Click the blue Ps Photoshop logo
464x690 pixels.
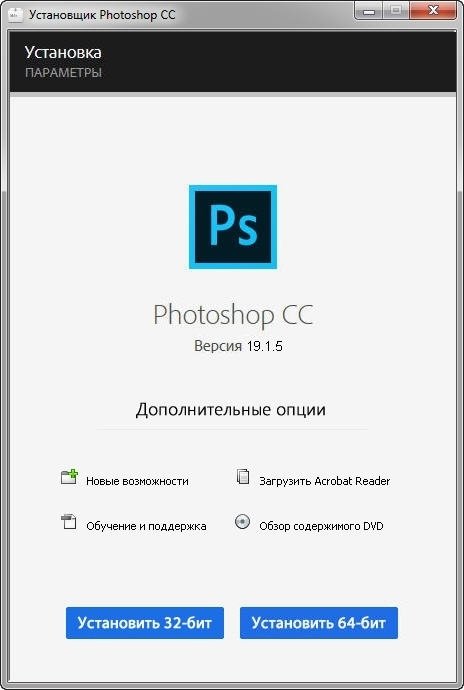(233, 227)
